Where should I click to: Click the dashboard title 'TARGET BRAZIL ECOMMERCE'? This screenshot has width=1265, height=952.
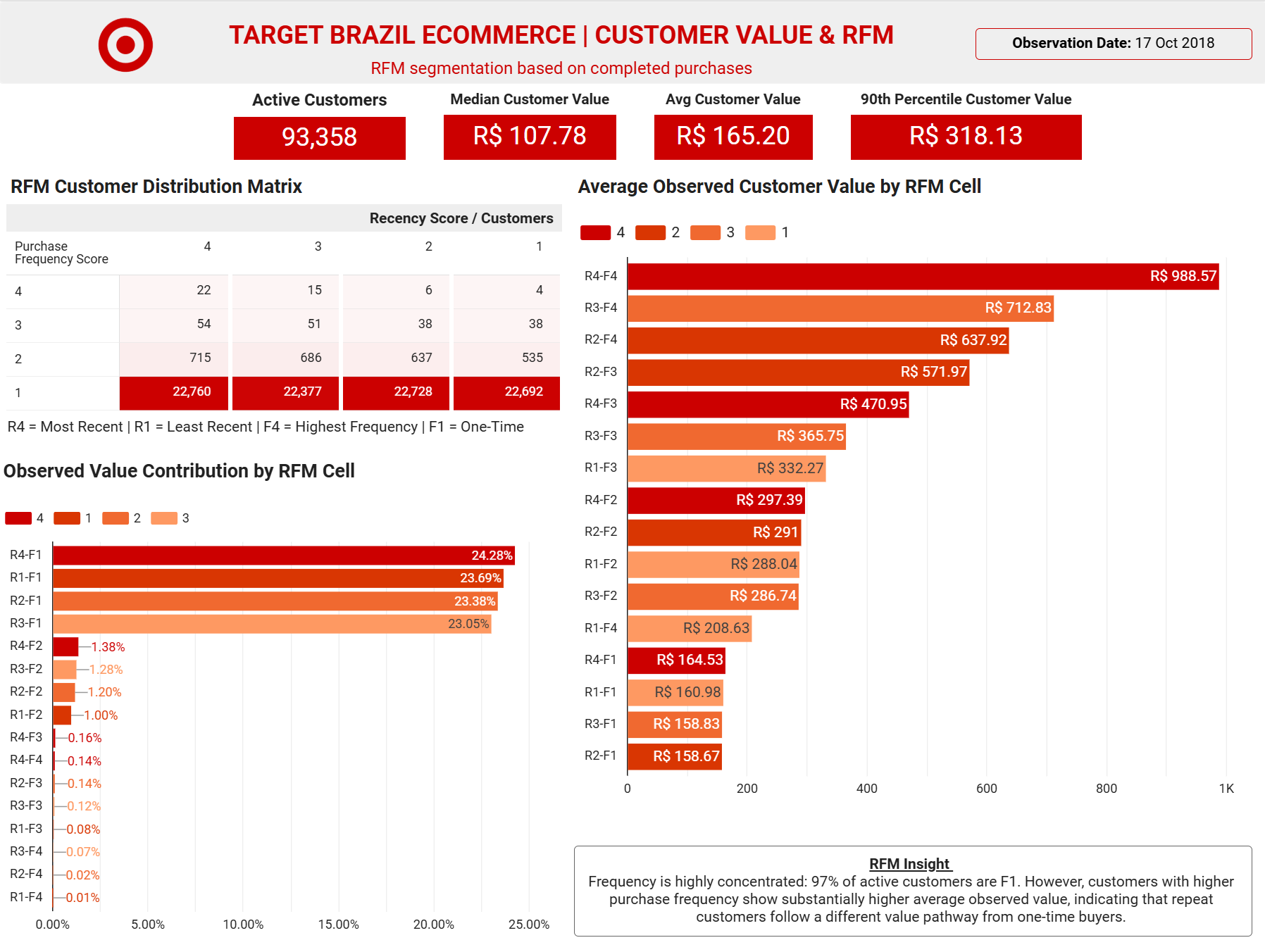402,35
